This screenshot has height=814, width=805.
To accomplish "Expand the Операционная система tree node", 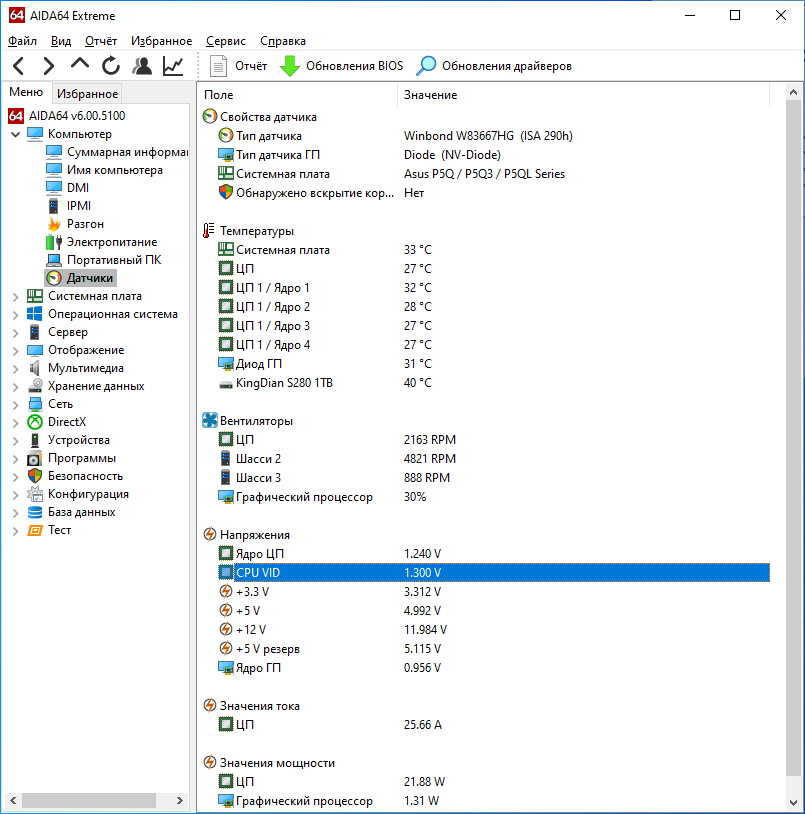I will tap(16, 315).
